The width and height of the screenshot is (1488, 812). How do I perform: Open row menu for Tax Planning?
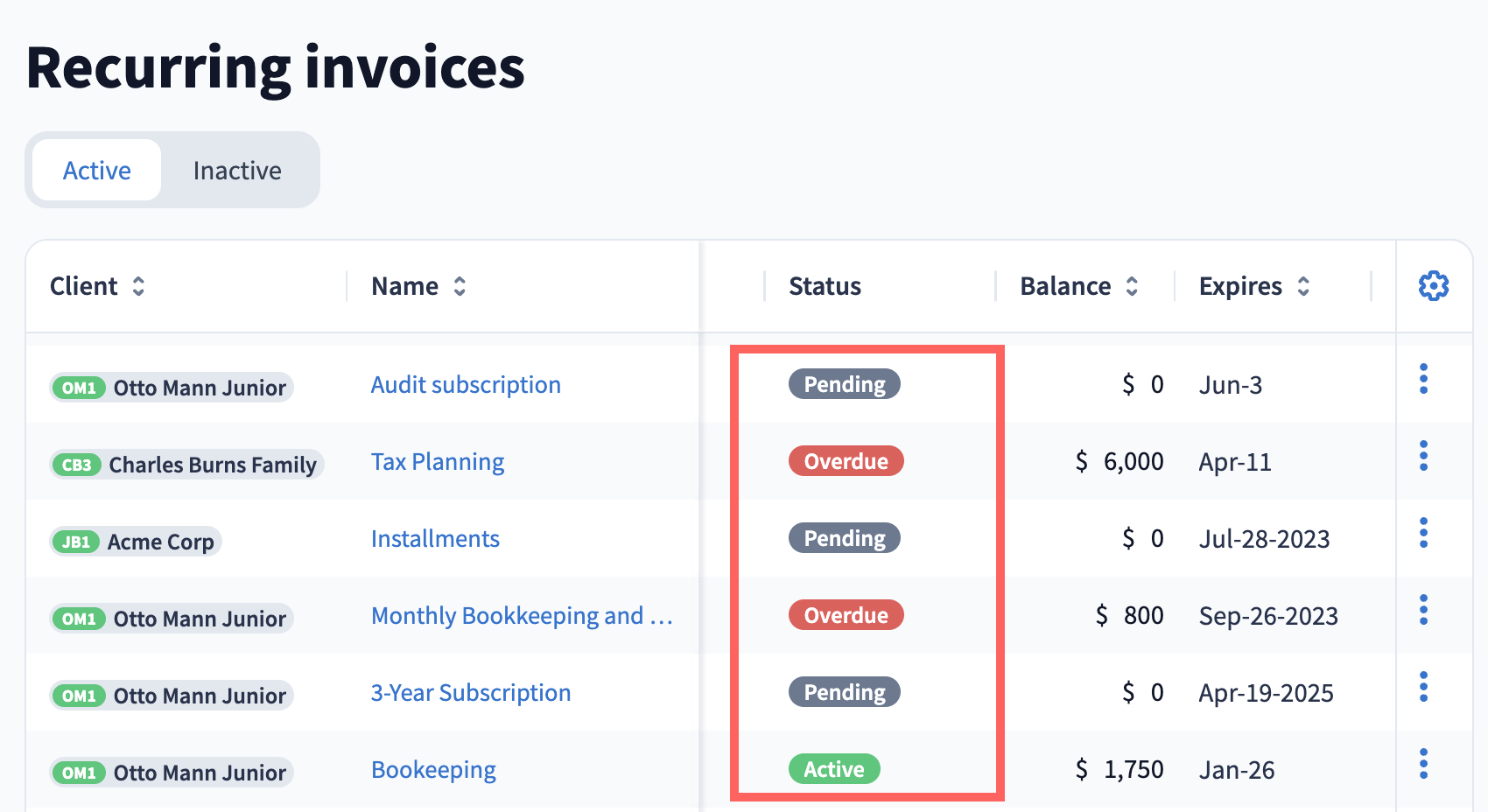[1423, 456]
